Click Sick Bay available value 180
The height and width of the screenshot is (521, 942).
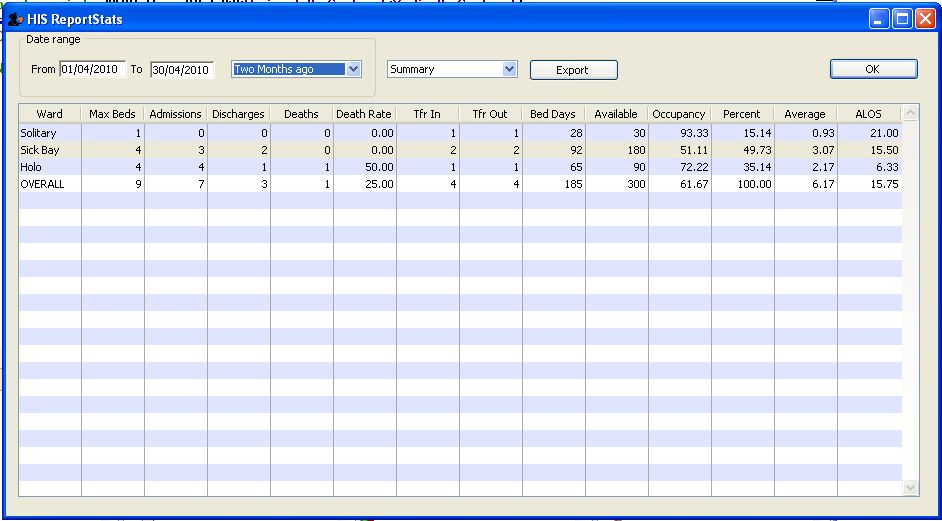(x=636, y=150)
